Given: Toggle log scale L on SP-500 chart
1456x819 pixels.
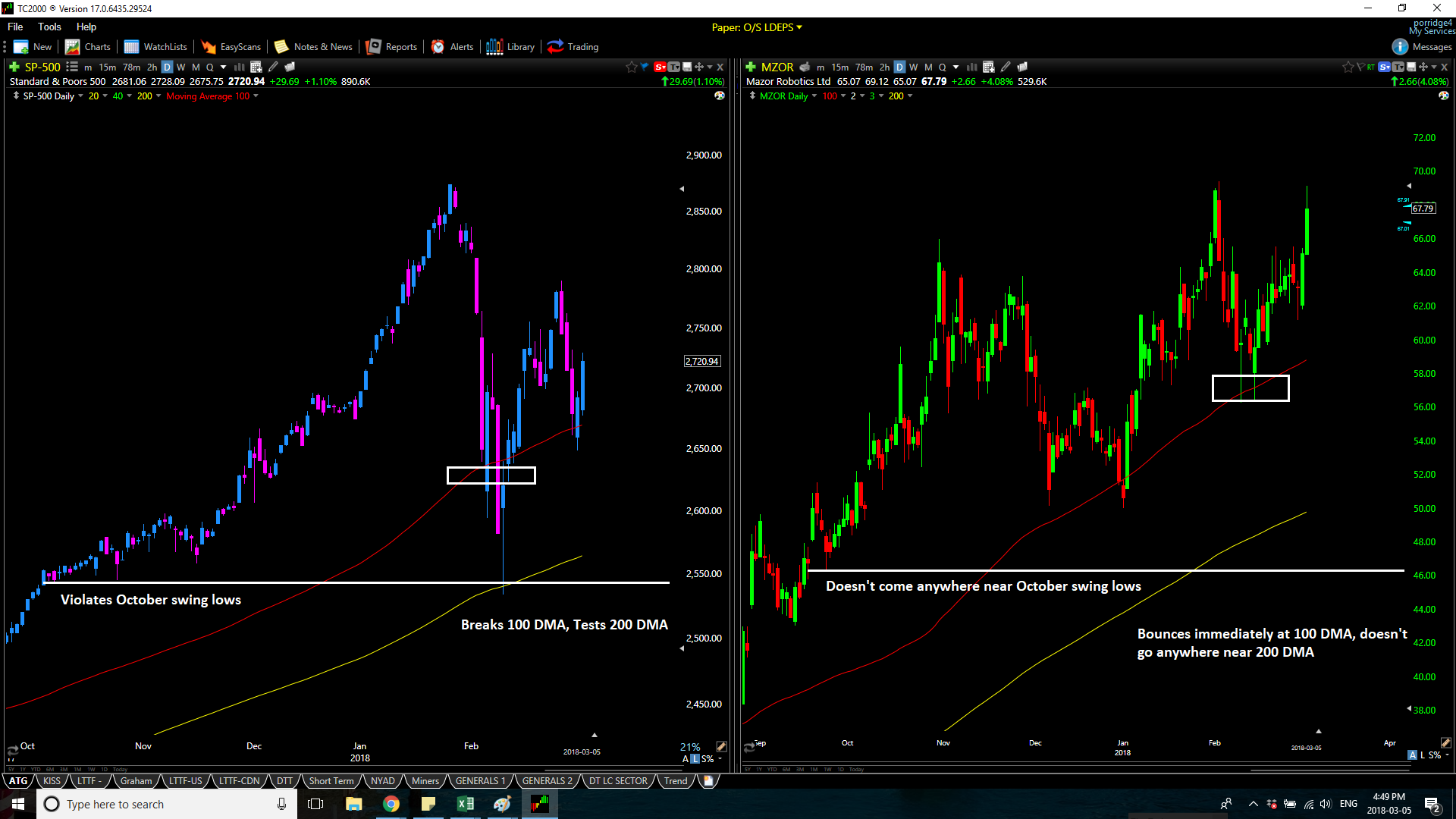Looking at the screenshot, I should tap(695, 758).
